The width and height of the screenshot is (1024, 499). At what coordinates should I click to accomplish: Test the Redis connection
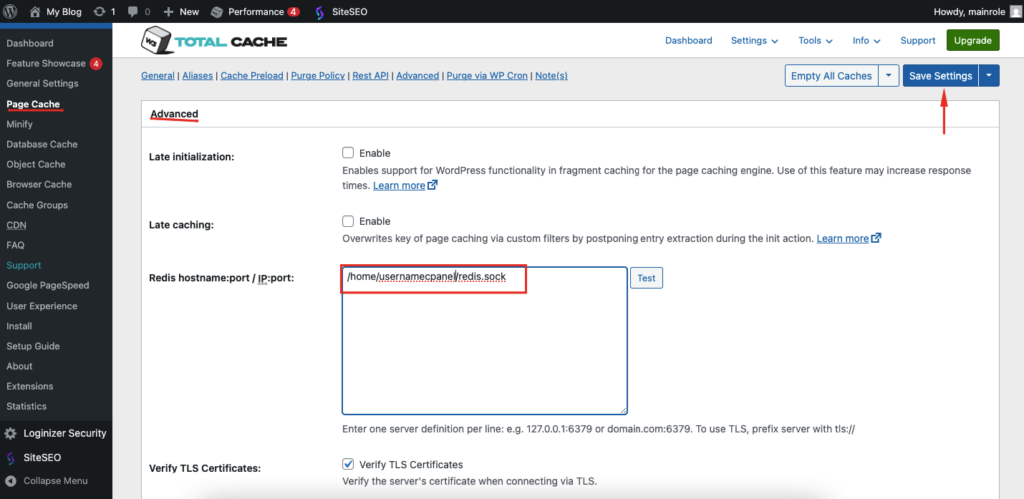646,278
